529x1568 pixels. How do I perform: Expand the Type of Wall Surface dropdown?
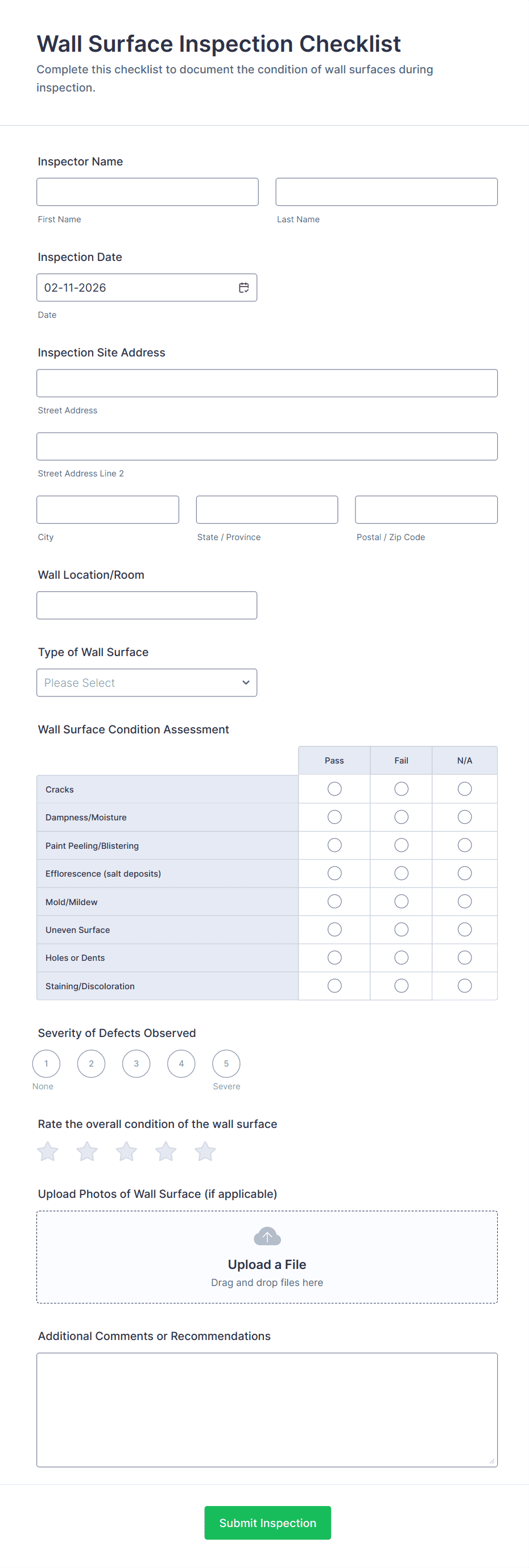click(x=147, y=683)
